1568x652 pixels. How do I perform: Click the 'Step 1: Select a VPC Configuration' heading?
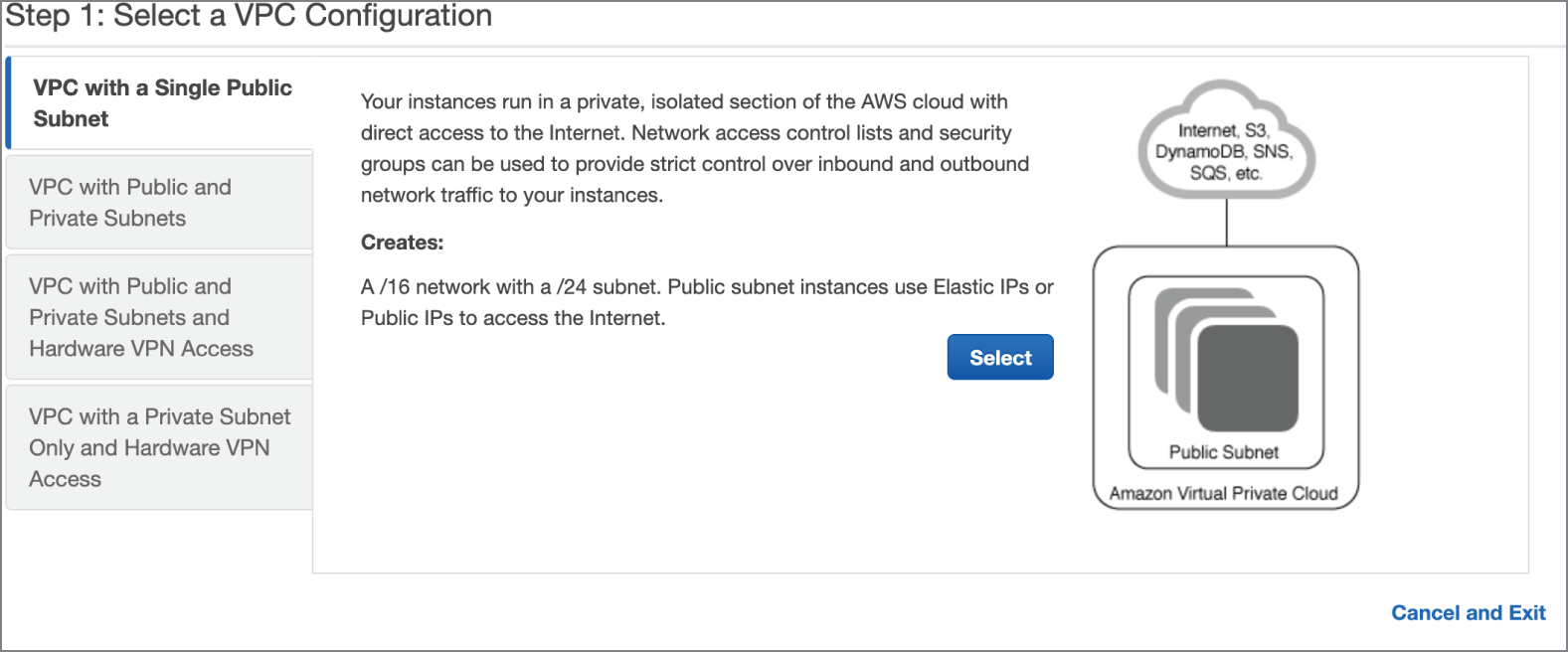point(249,16)
